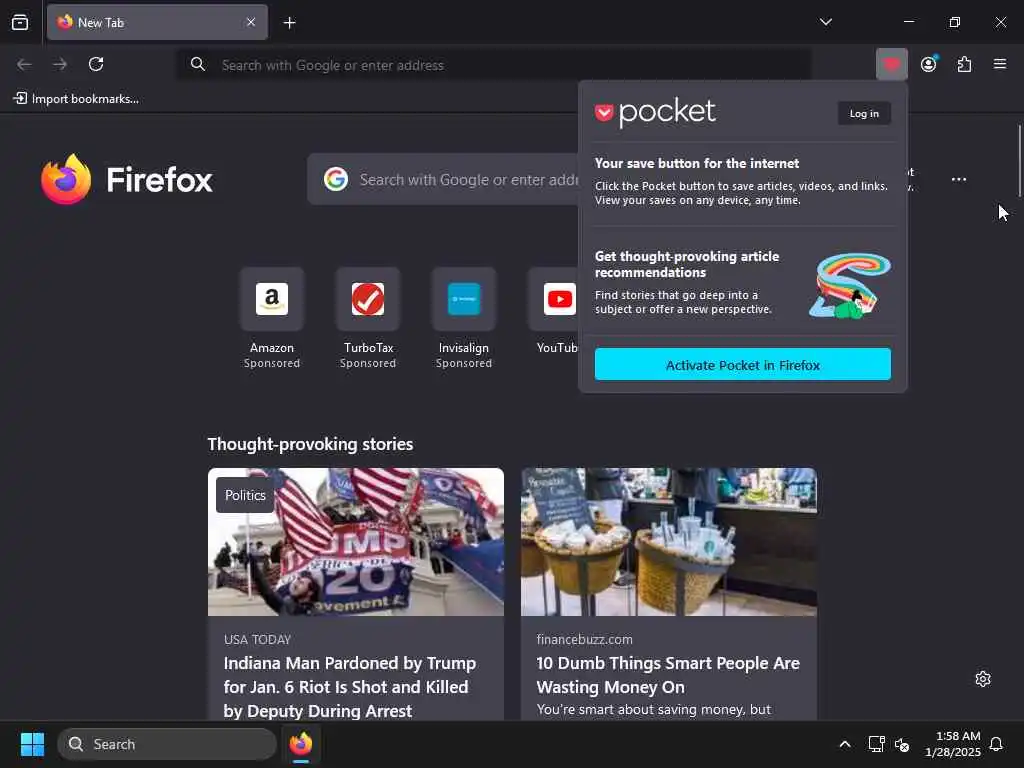Click Import bookmarks link
This screenshot has width=1024, height=768.
point(76,99)
